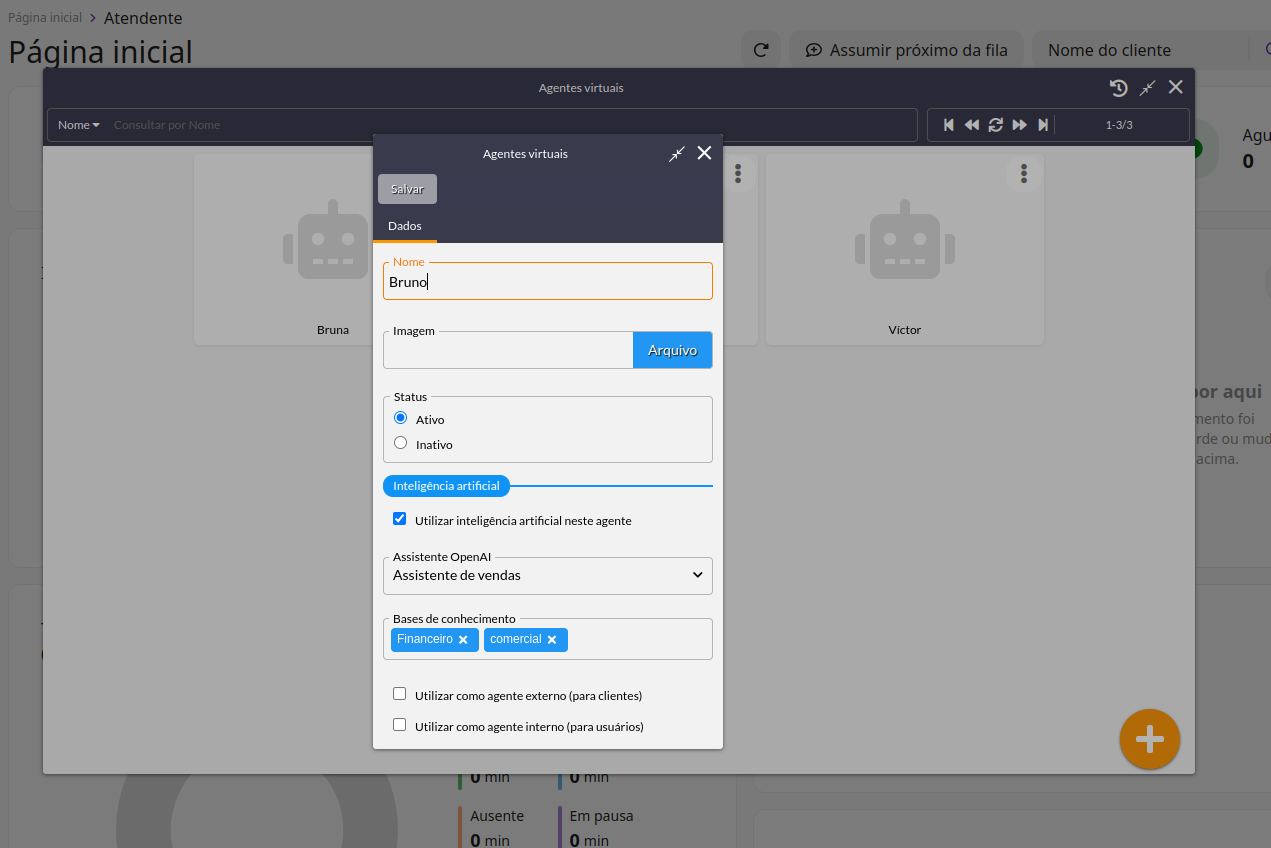The image size is (1271, 848).
Task: Choose an image file with Arquivo button
Action: [672, 350]
